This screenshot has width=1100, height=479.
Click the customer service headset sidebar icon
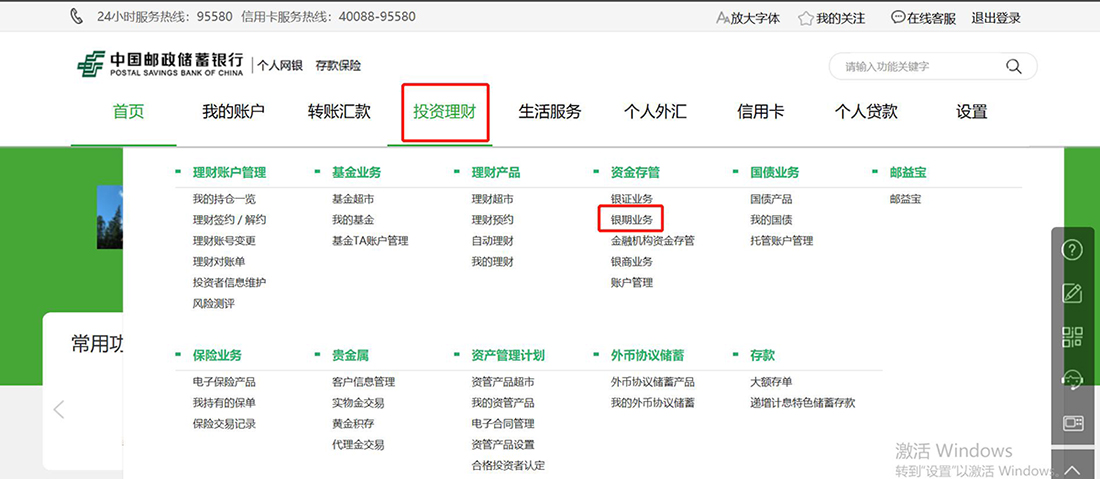[x=1072, y=379]
